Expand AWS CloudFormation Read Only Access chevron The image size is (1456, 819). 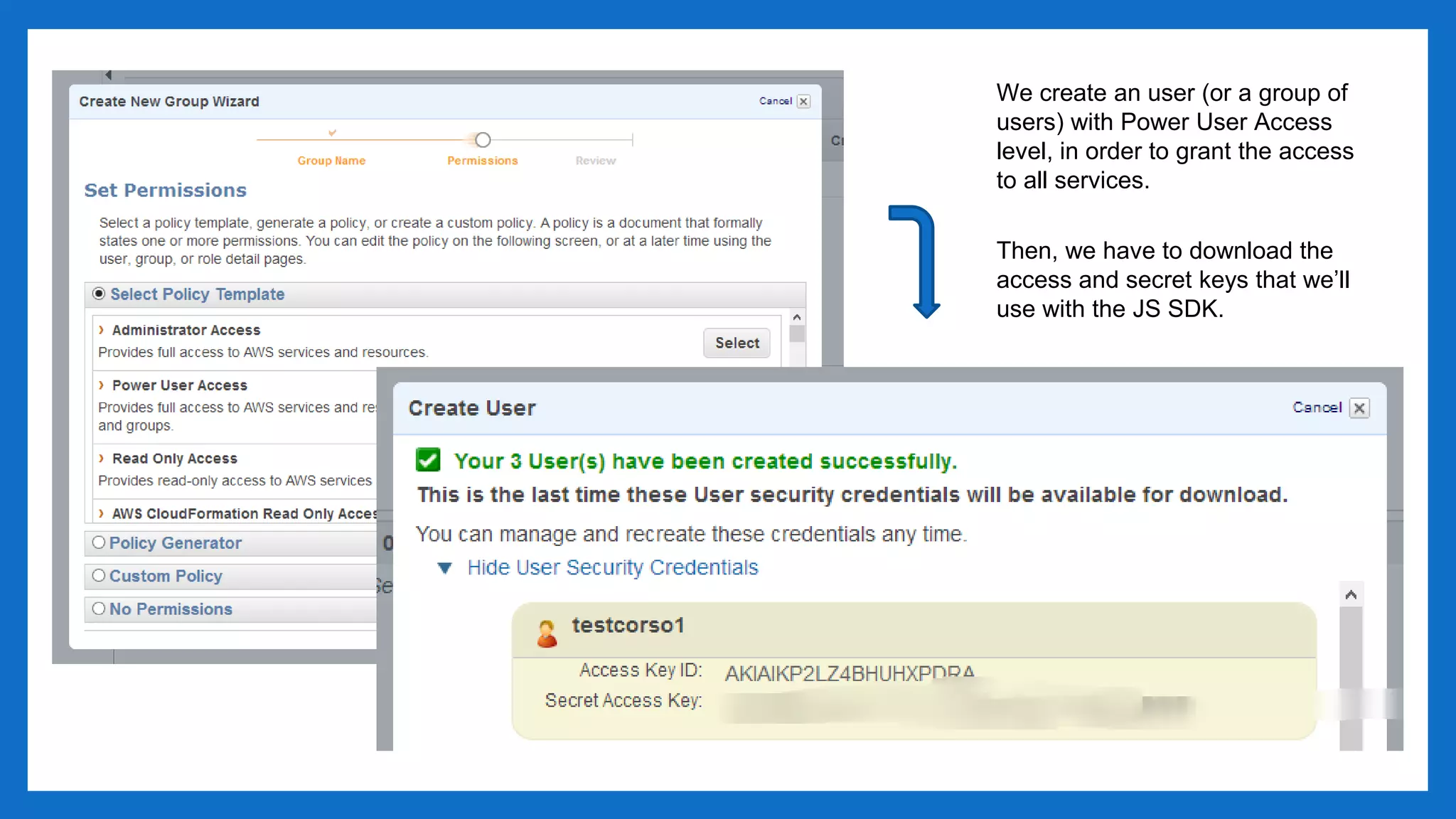101,513
